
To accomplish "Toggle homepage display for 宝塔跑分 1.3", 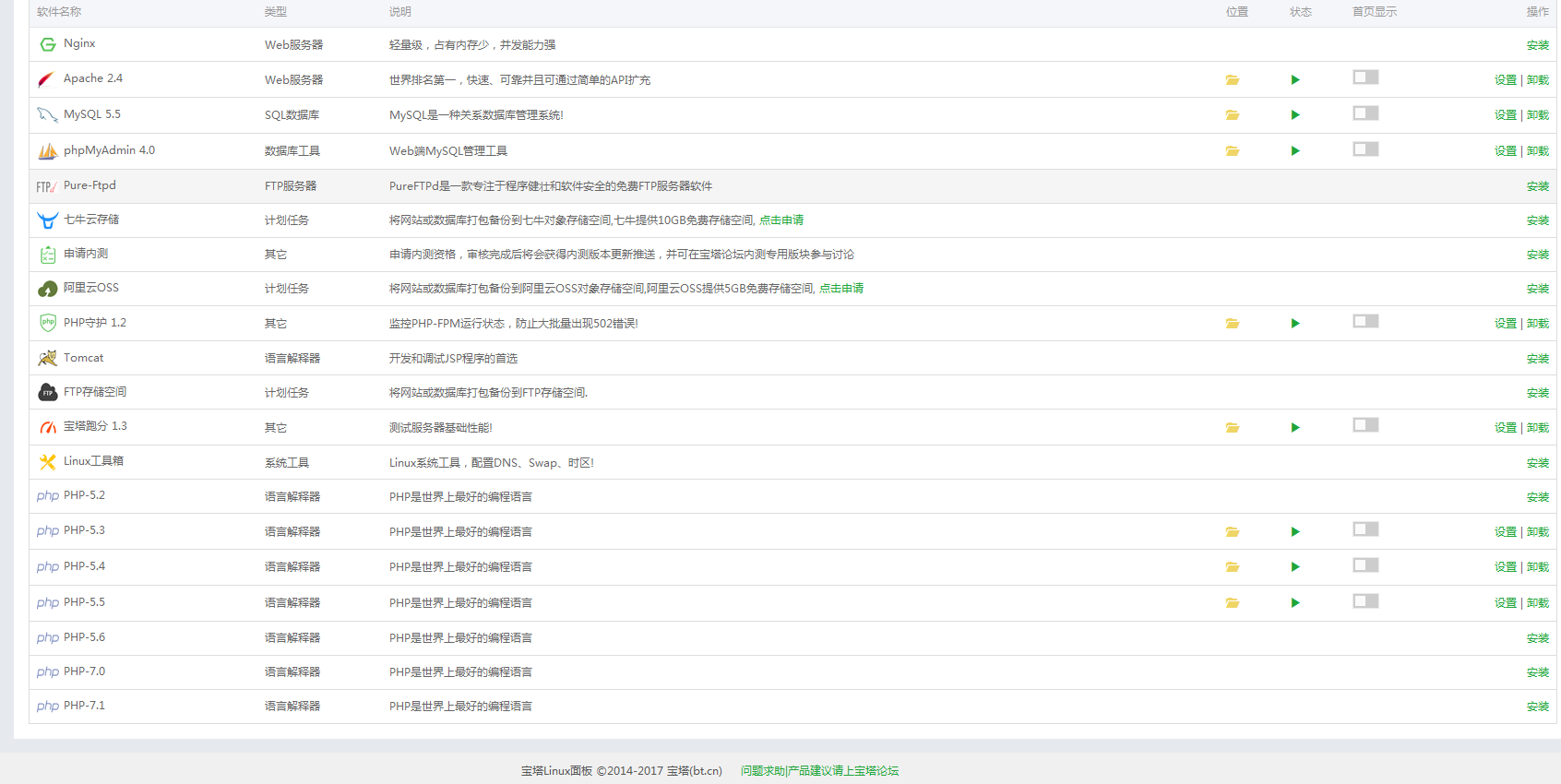I will point(1366,425).
